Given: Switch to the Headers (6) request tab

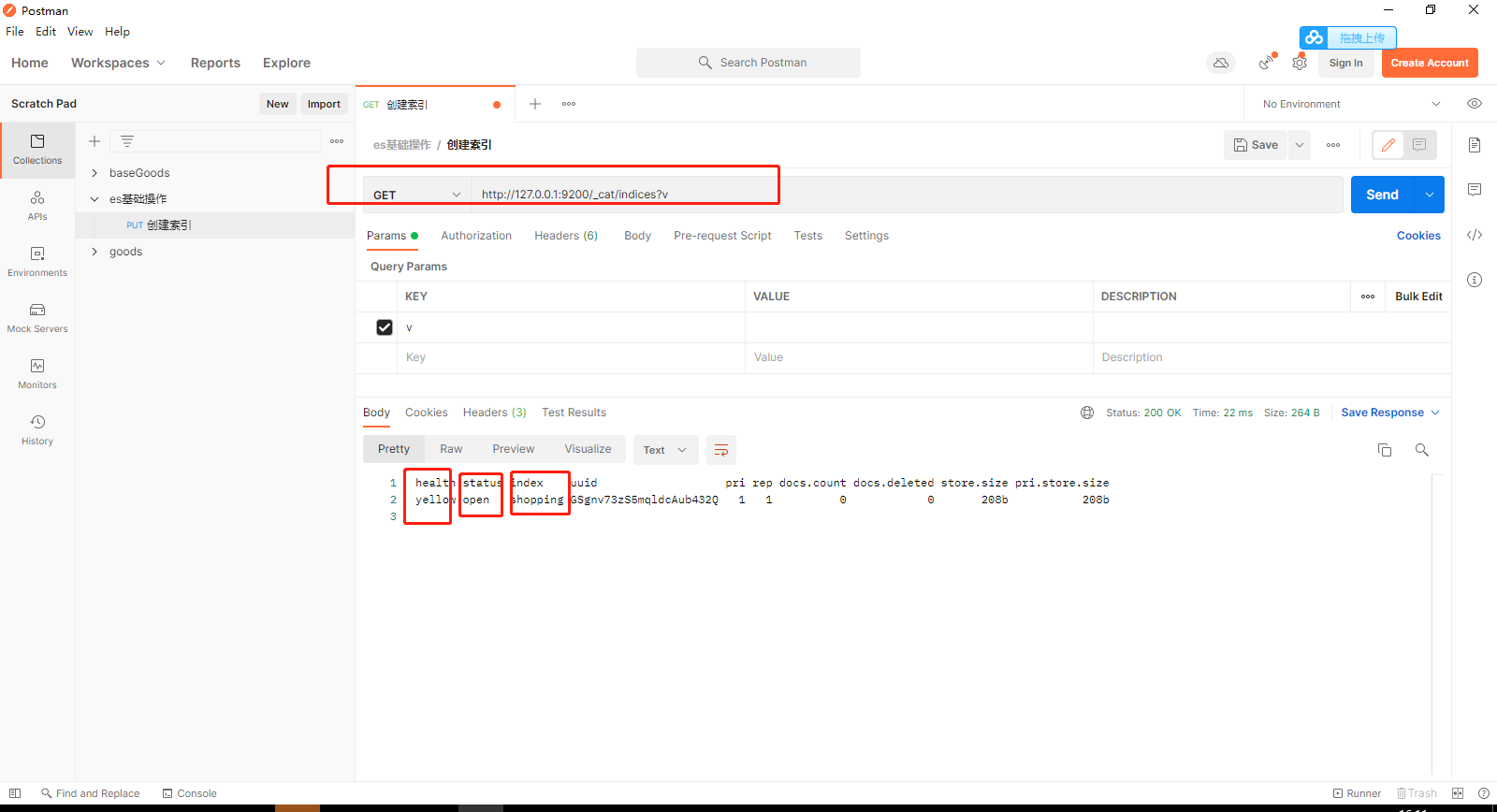Looking at the screenshot, I should click(x=566, y=236).
